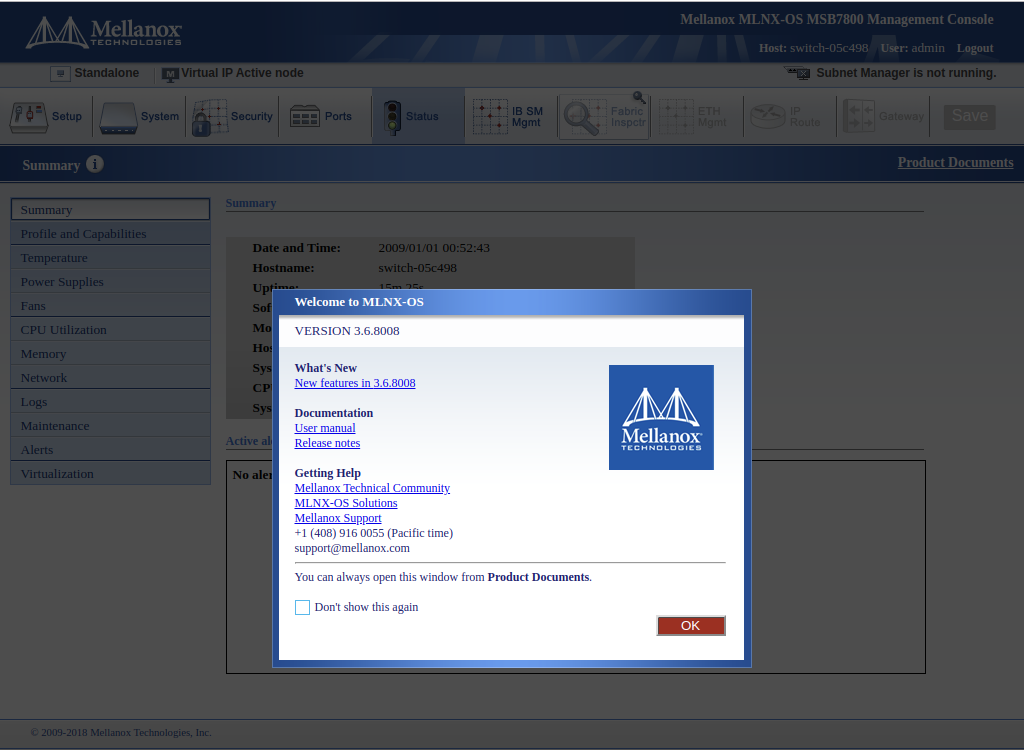Click the hostname value switch-05c498 in summary

pos(417,268)
